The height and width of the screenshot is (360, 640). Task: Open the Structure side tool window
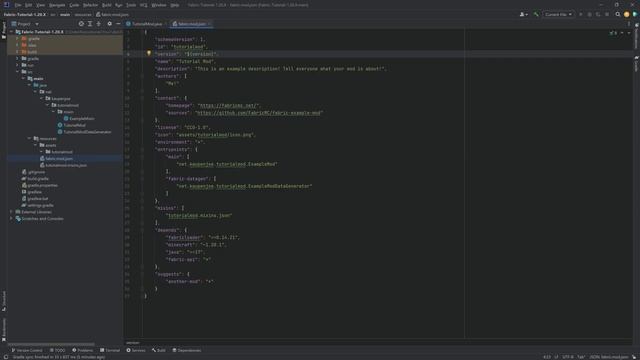[x=4, y=301]
